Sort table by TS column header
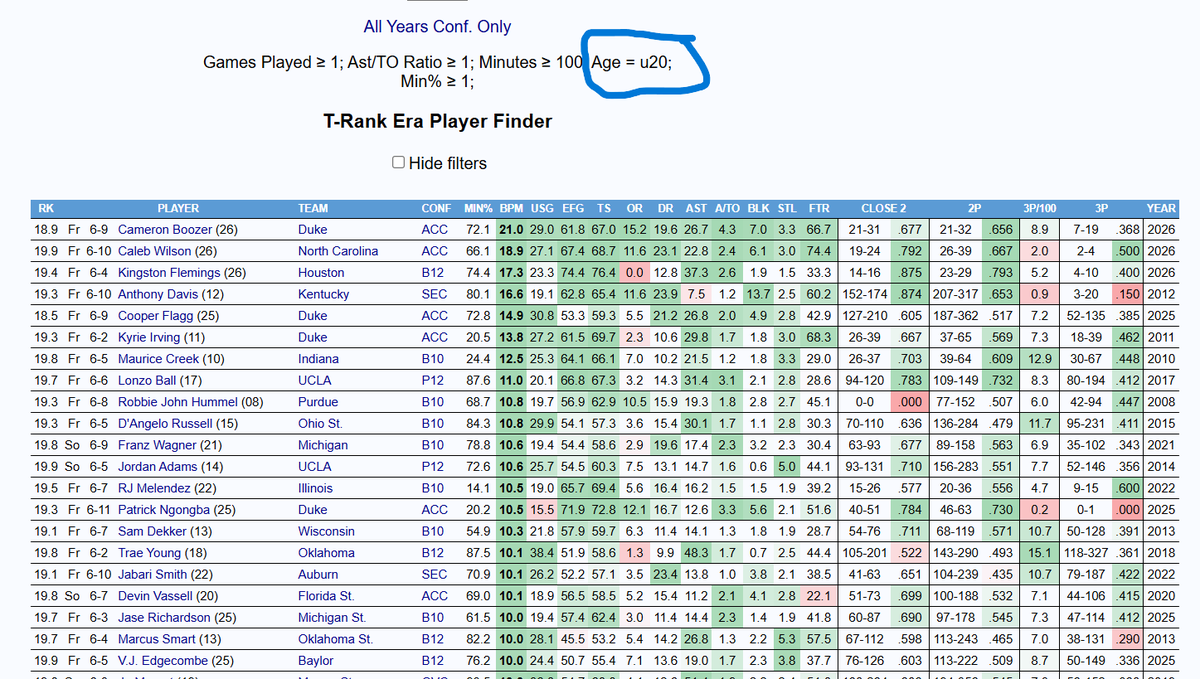Screen dimensions: 1200x679 tap(603, 208)
